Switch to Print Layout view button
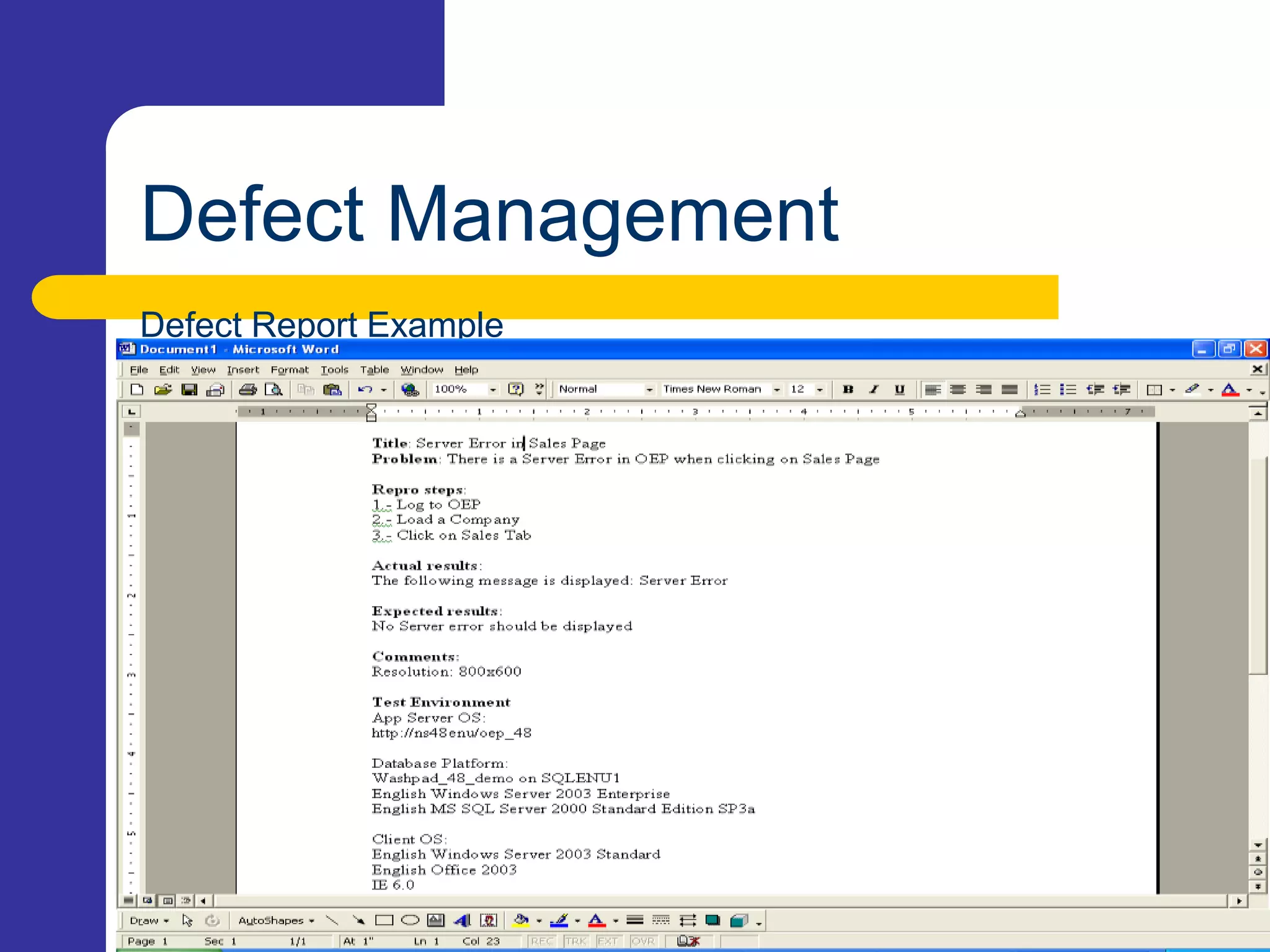 (x=167, y=900)
